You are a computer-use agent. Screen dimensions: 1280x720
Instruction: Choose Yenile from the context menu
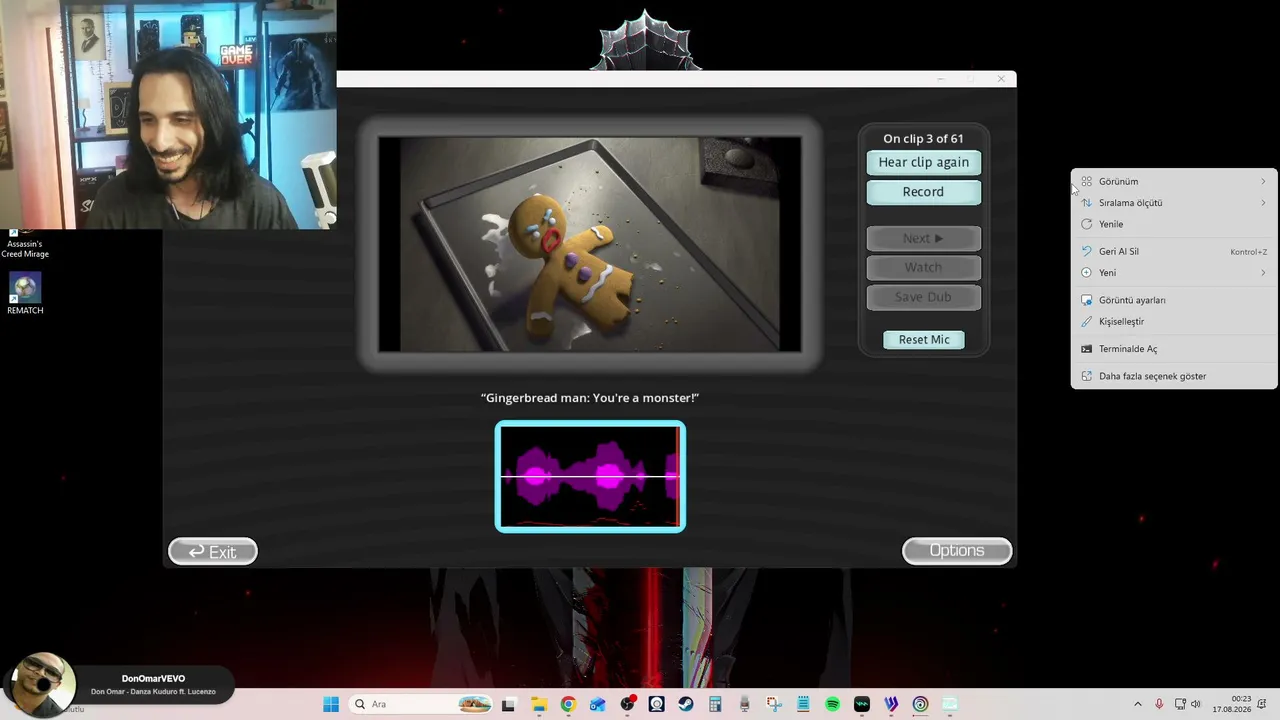click(x=1174, y=224)
